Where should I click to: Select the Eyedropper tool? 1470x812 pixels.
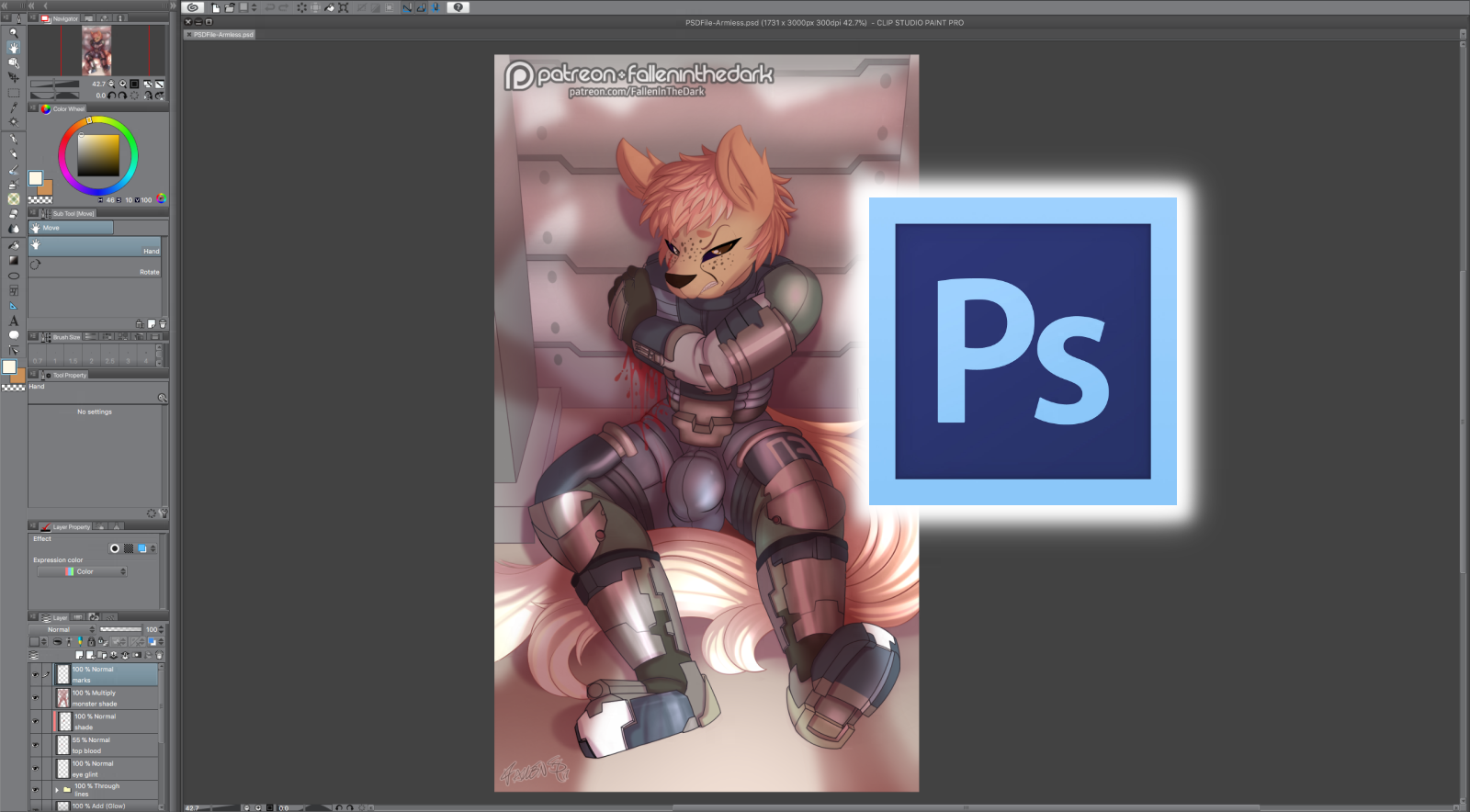coord(13,107)
